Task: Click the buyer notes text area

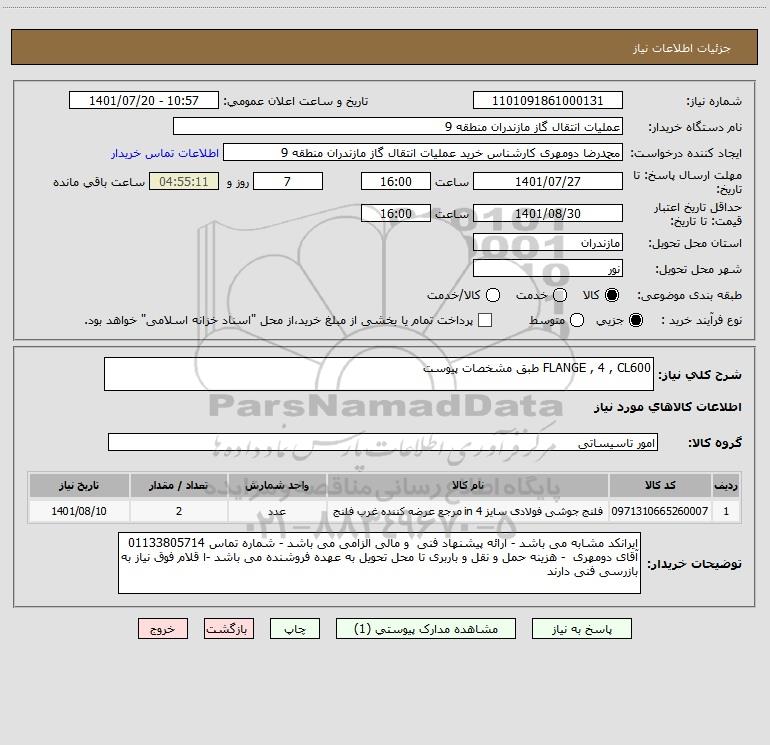Action: 379,563
